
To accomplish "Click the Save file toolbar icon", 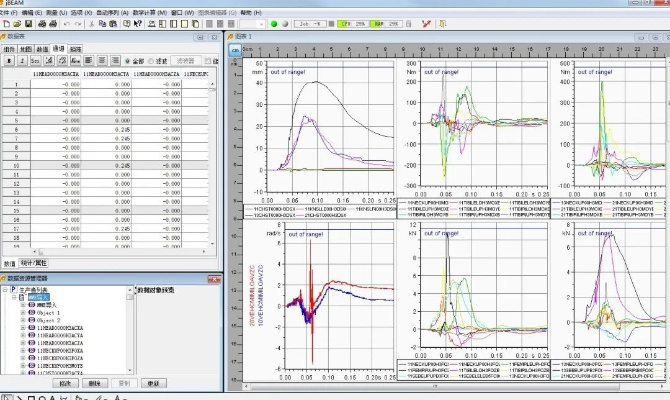I will [29, 22].
